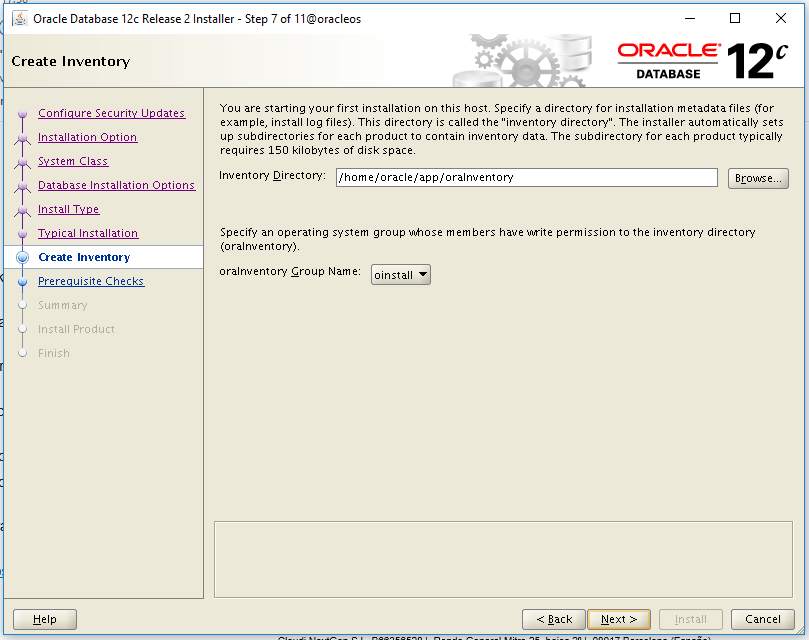809x640 pixels.
Task: Click the Install Type step marker
Action: [x=22, y=210]
